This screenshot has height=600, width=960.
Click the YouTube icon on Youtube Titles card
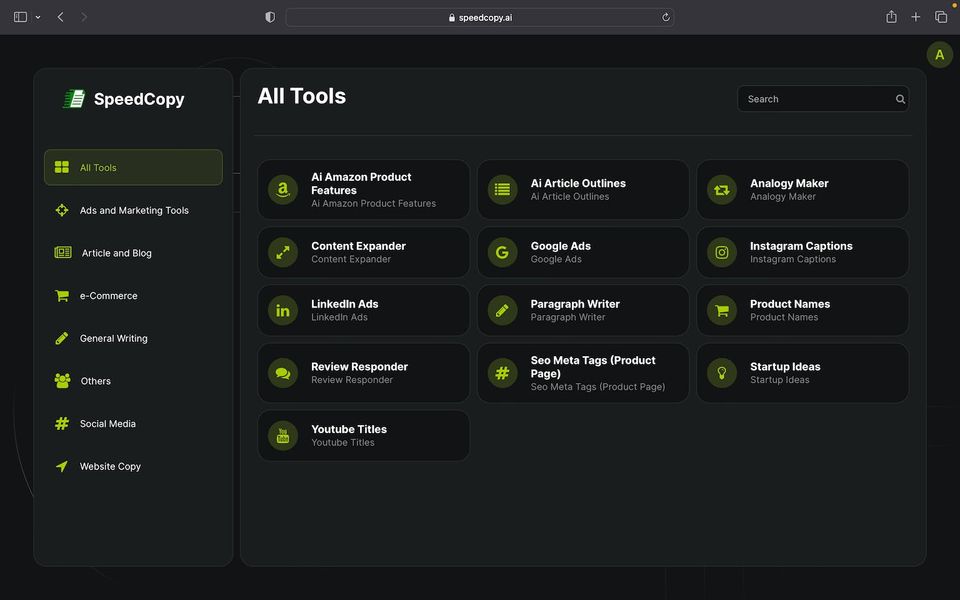283,436
